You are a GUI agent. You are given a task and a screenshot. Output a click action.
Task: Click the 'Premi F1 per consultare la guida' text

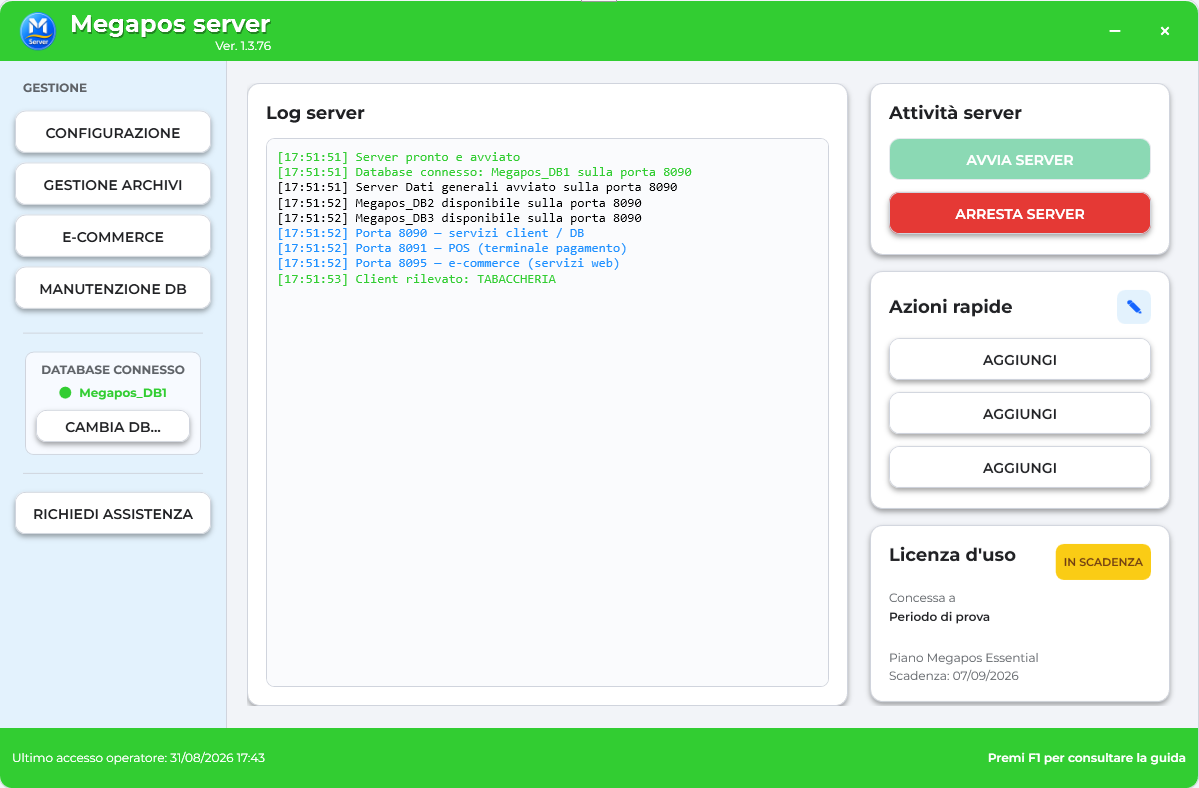pos(1087,758)
